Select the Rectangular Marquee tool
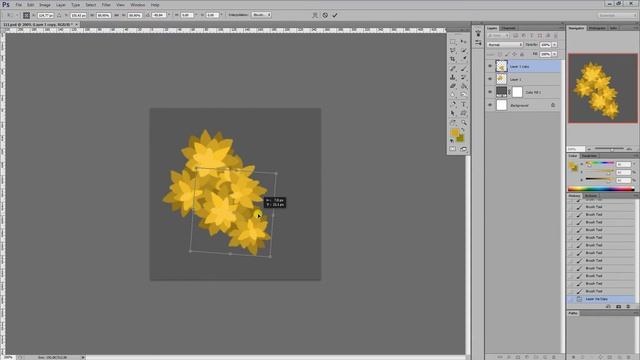 pos(453,42)
